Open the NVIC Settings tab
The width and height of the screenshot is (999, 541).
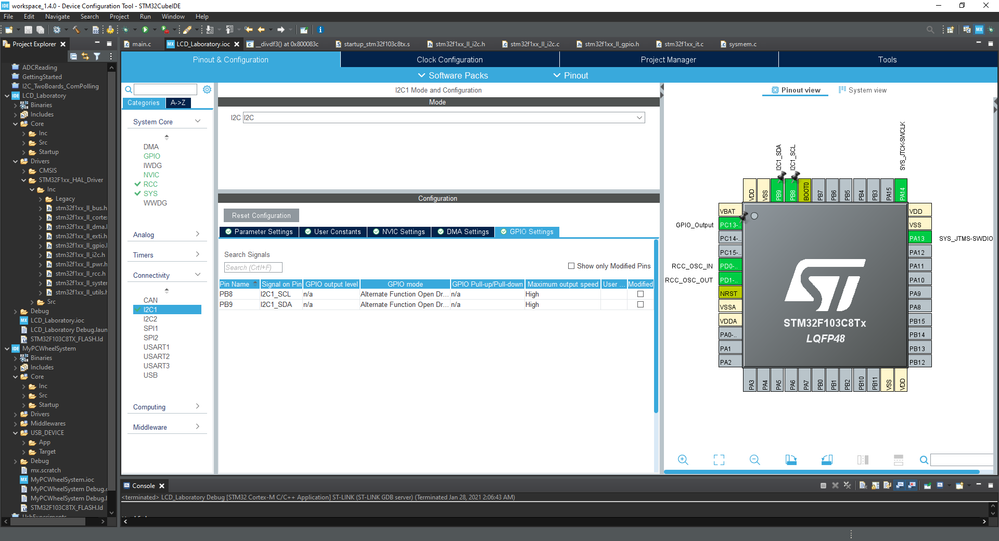398,232
